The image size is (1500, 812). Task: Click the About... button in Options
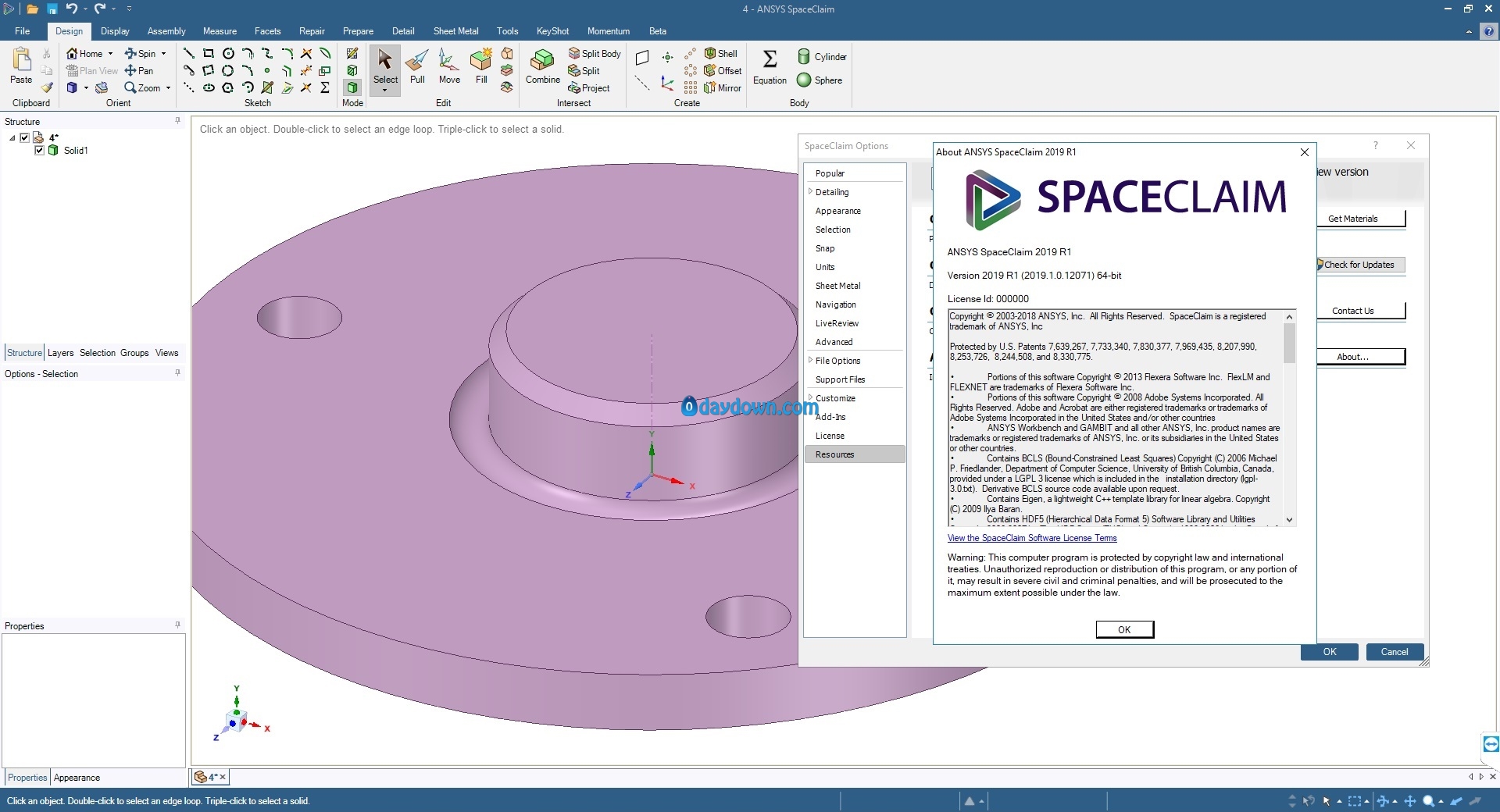tap(1360, 357)
